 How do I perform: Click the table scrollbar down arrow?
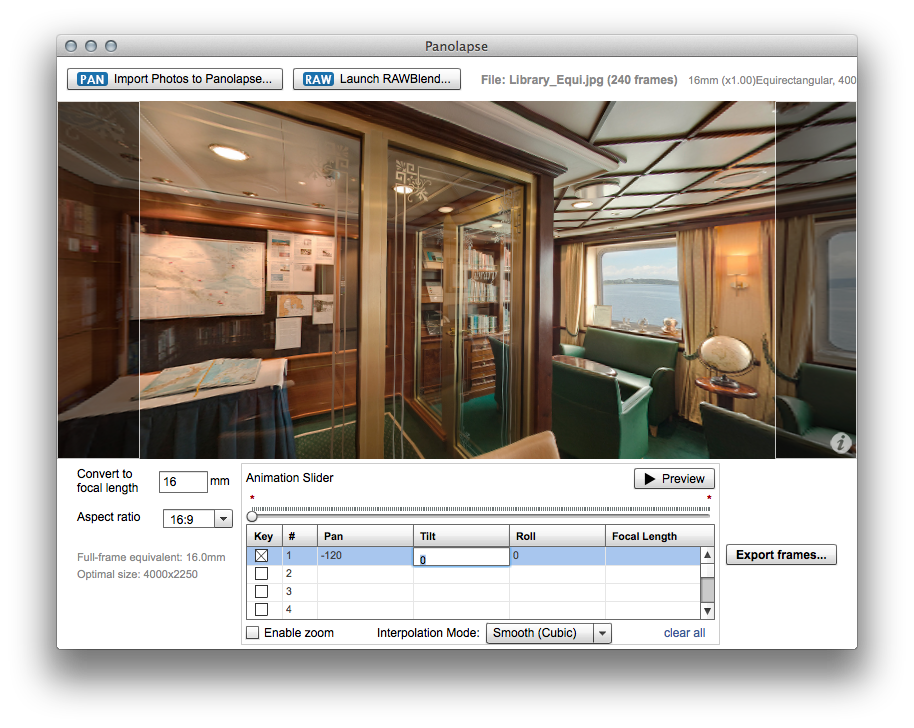point(708,611)
